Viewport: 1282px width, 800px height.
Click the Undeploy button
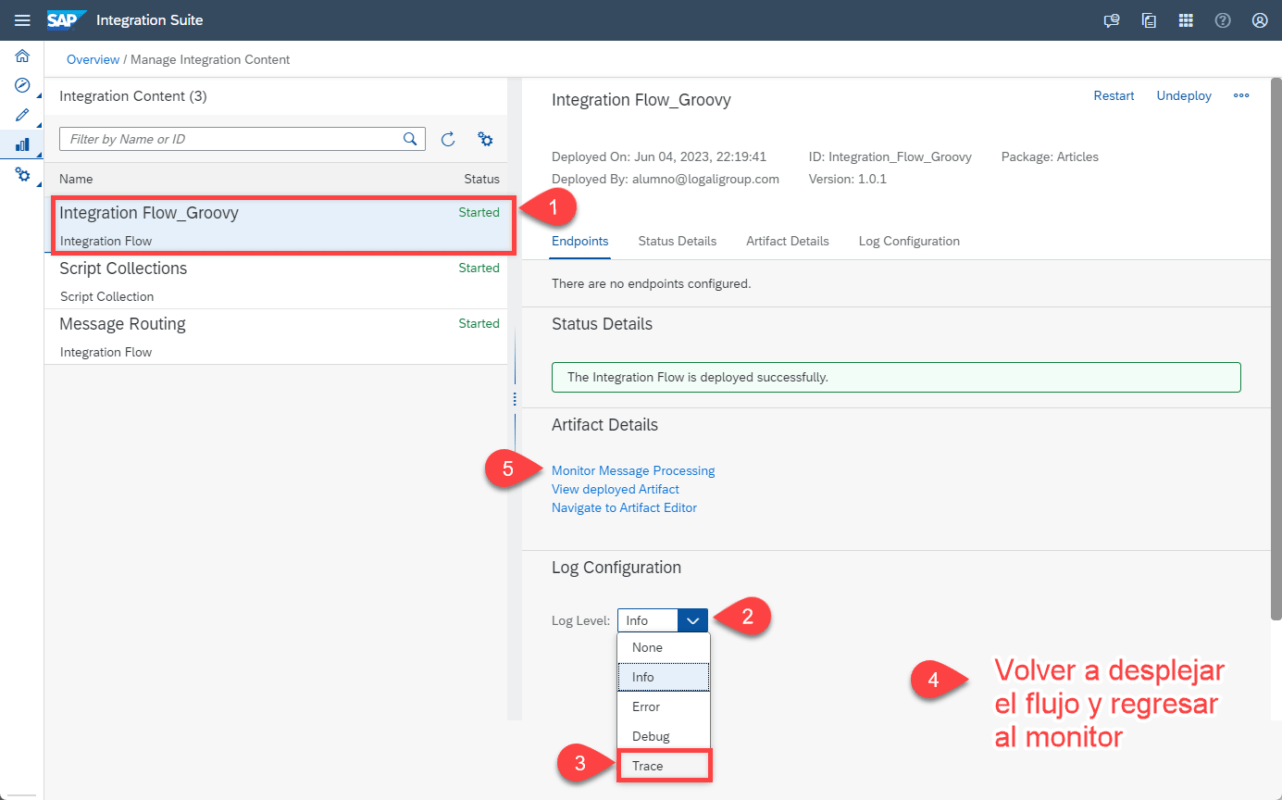[x=1184, y=96]
